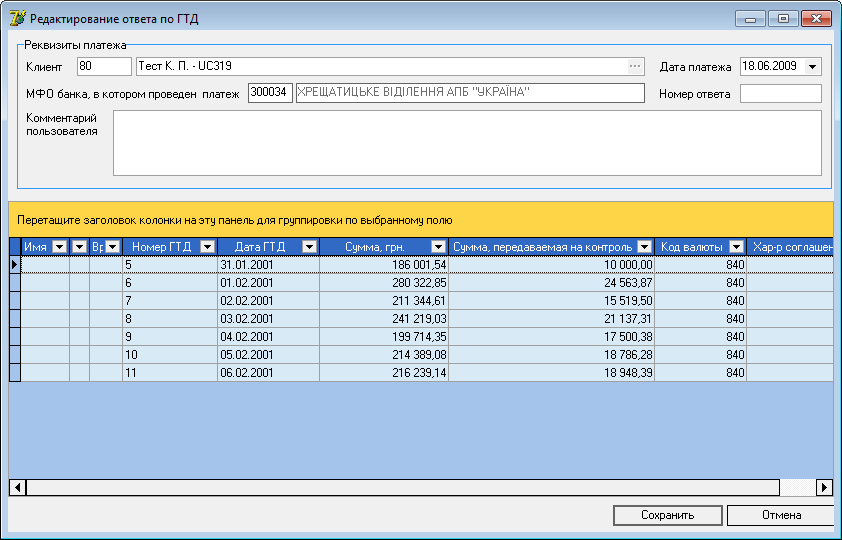Open filter dropdown for Имя column

pos(59,247)
